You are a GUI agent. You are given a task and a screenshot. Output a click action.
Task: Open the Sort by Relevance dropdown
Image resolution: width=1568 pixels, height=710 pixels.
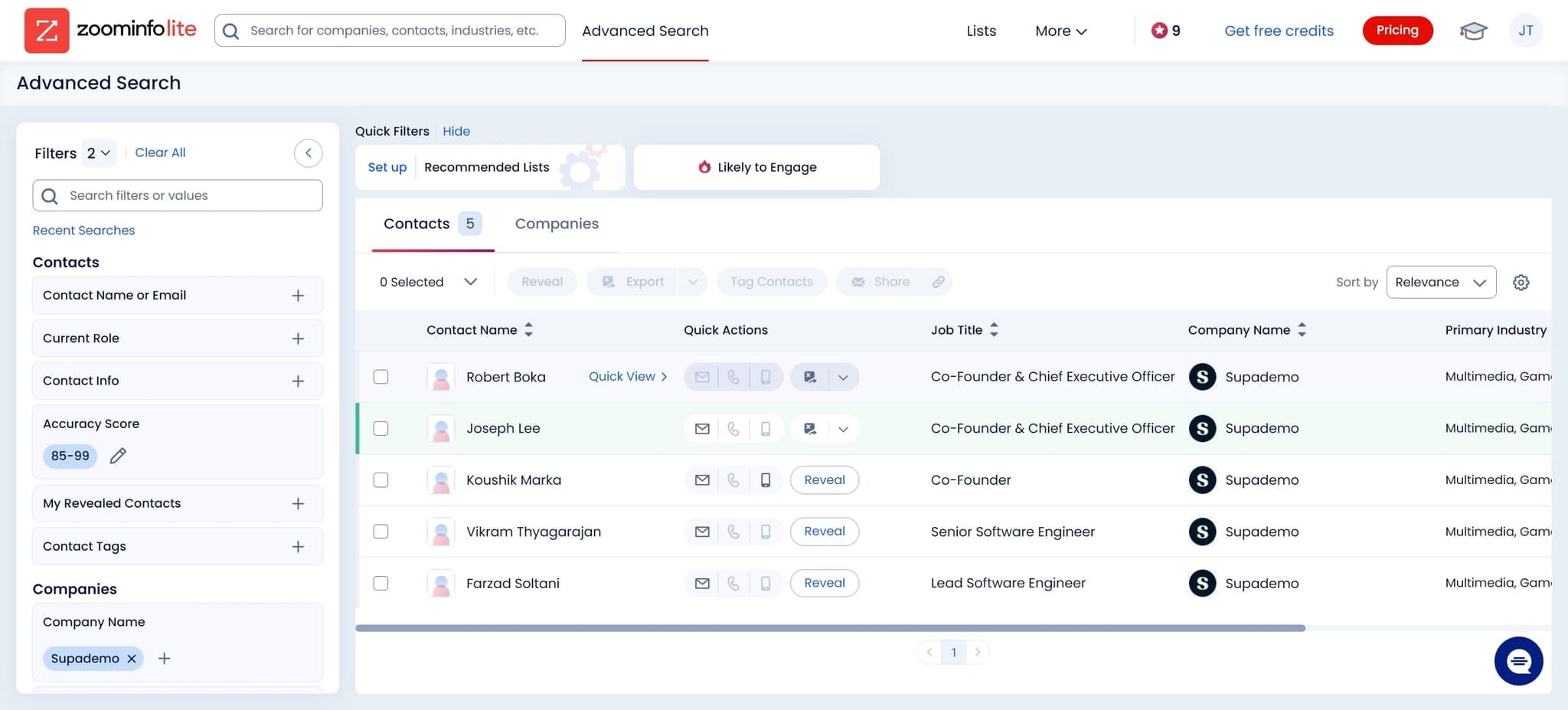point(1440,283)
